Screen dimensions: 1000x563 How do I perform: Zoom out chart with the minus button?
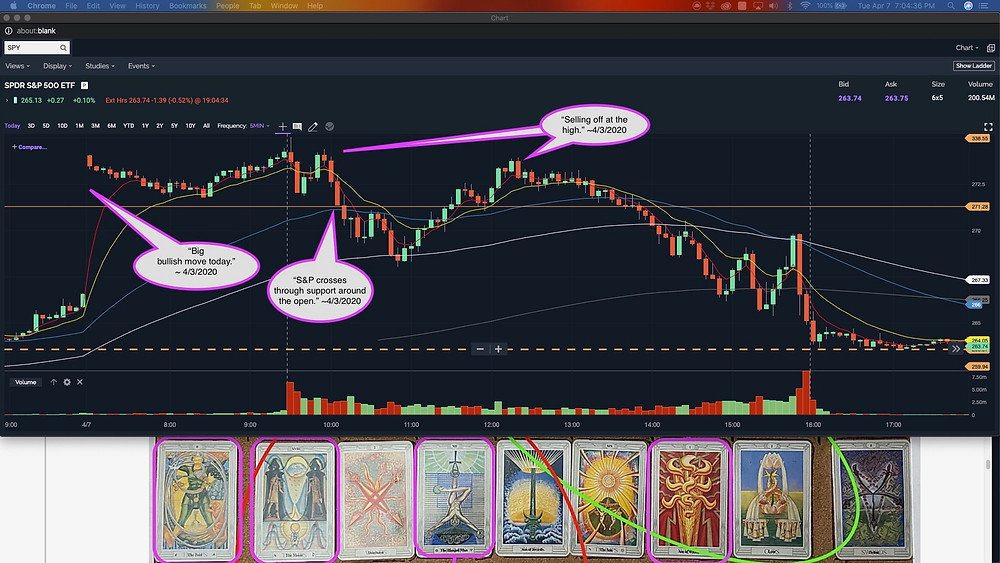480,349
